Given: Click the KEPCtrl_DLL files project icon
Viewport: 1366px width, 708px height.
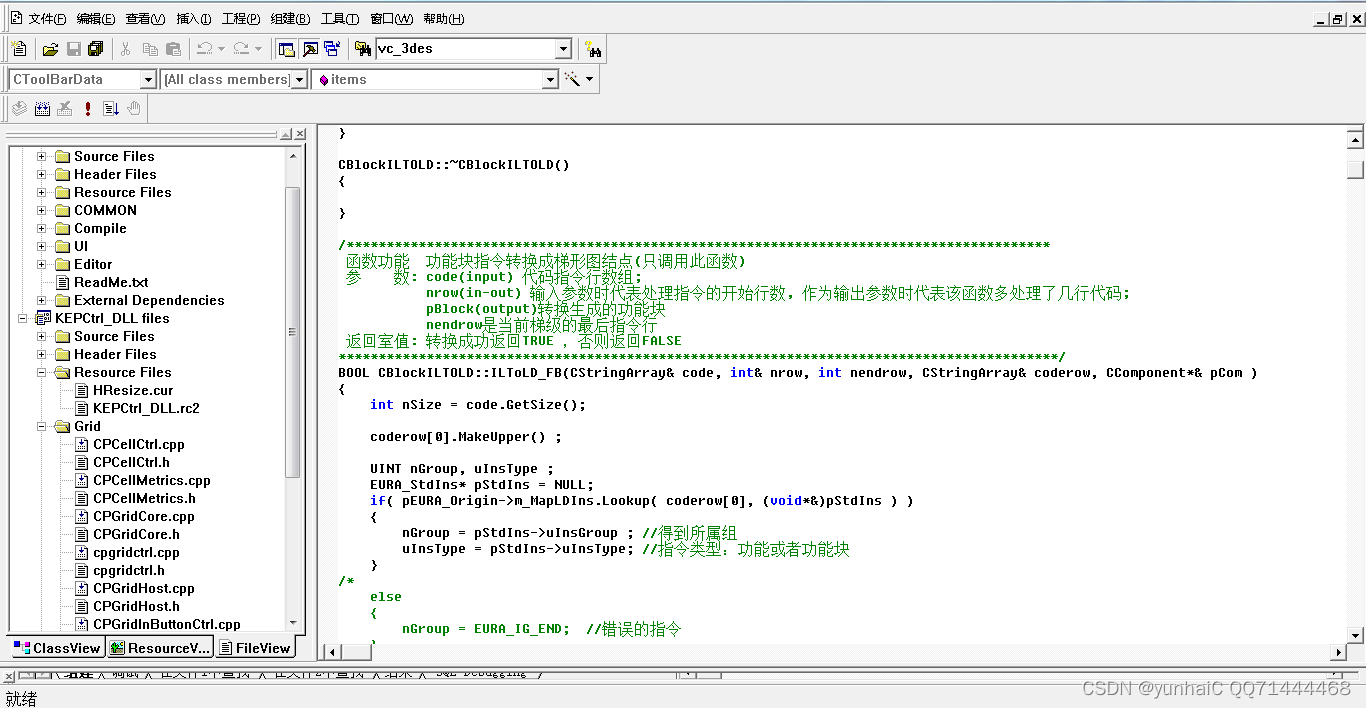Looking at the screenshot, I should click(43, 318).
